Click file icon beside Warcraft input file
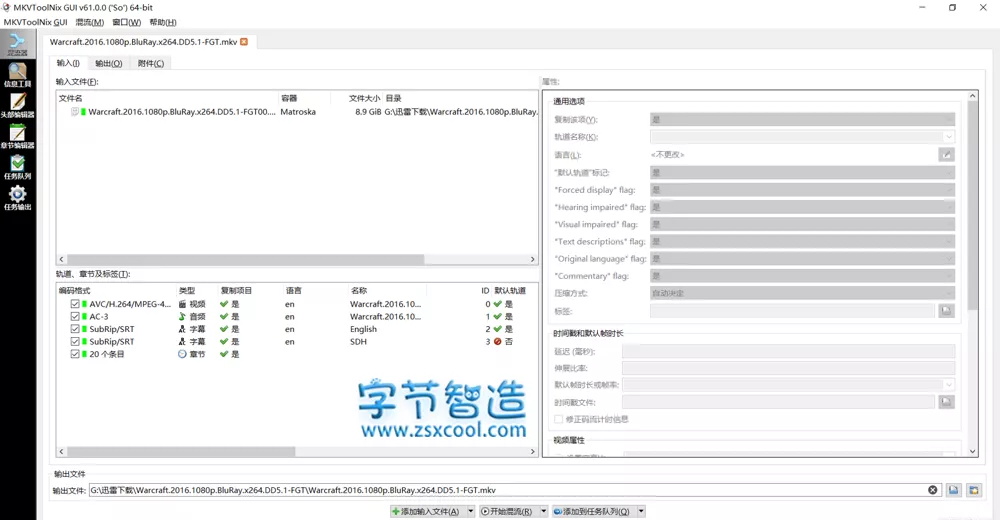Viewport: 1000px width, 520px height. [75, 112]
